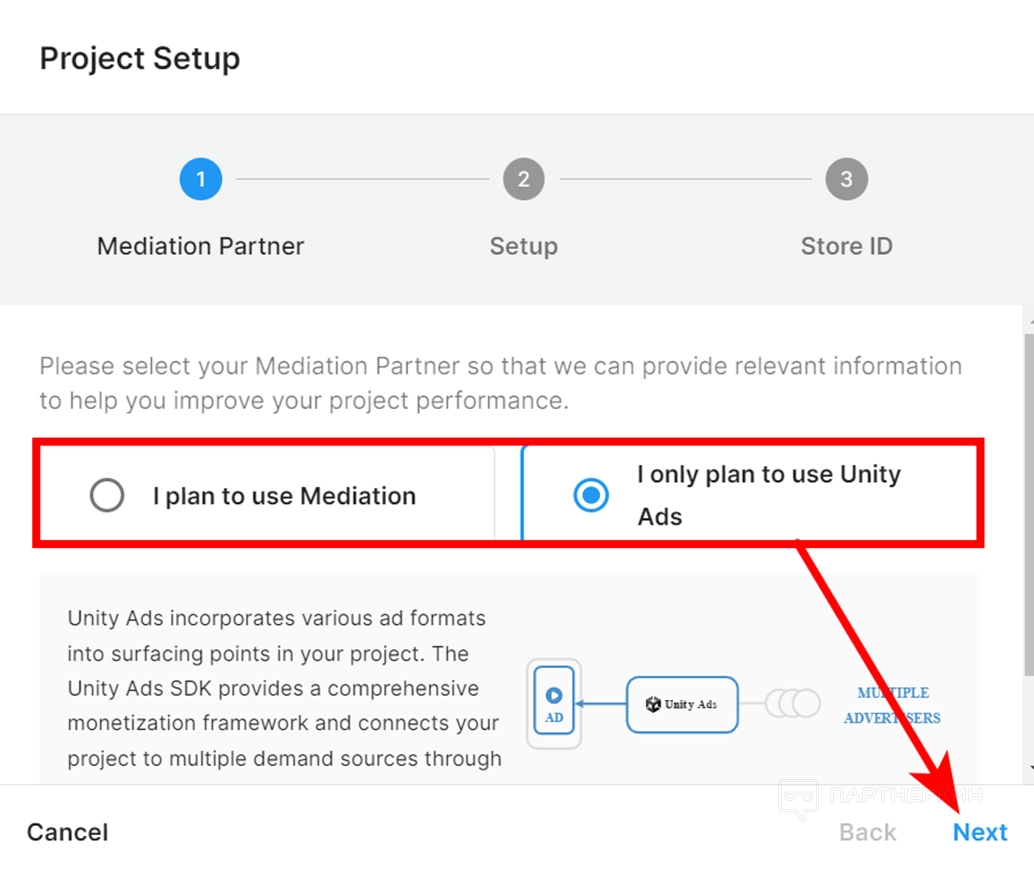Click the step 1 circle indicator
The width and height of the screenshot is (1034, 874).
click(200, 180)
